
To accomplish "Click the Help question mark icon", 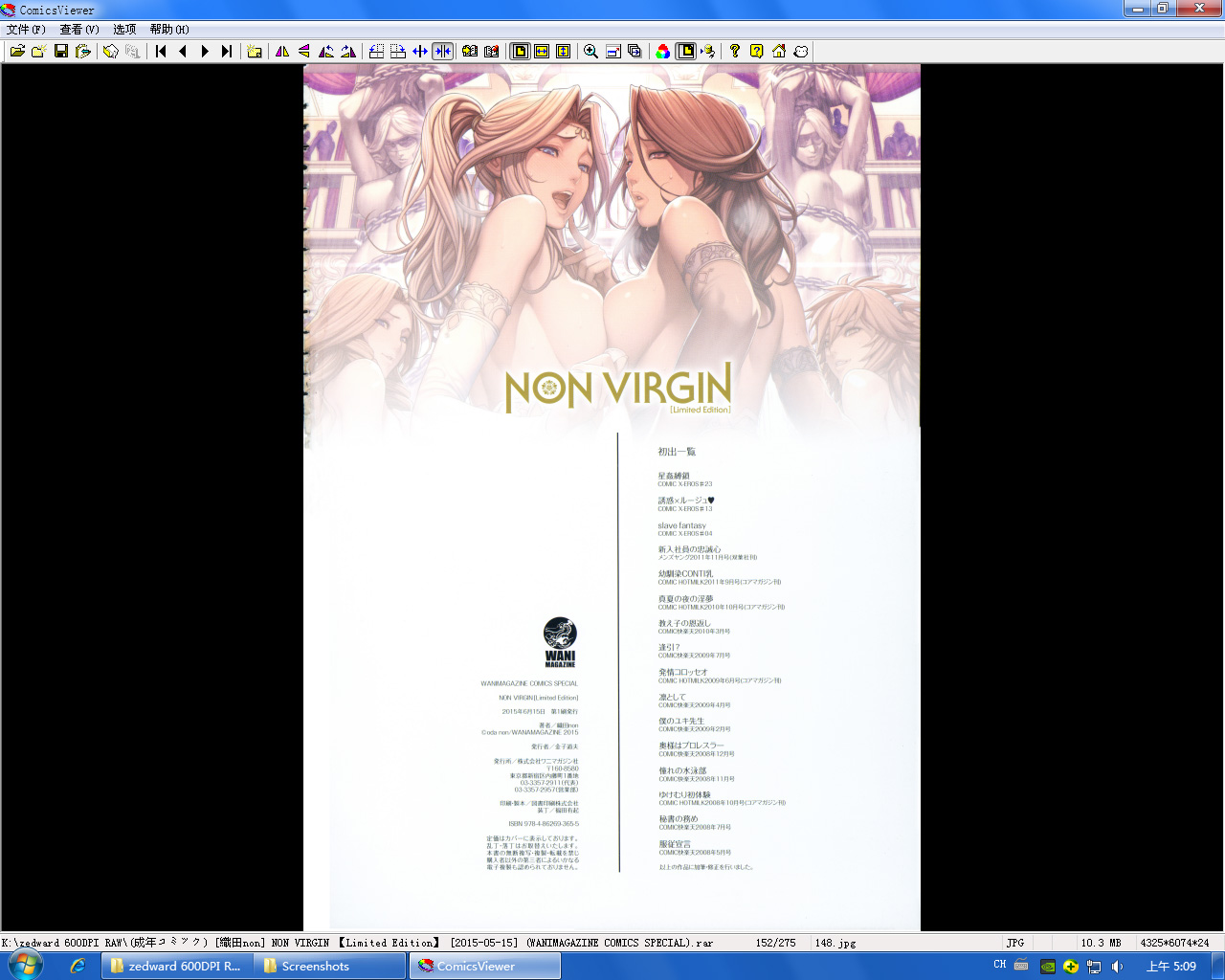I will click(x=734, y=51).
